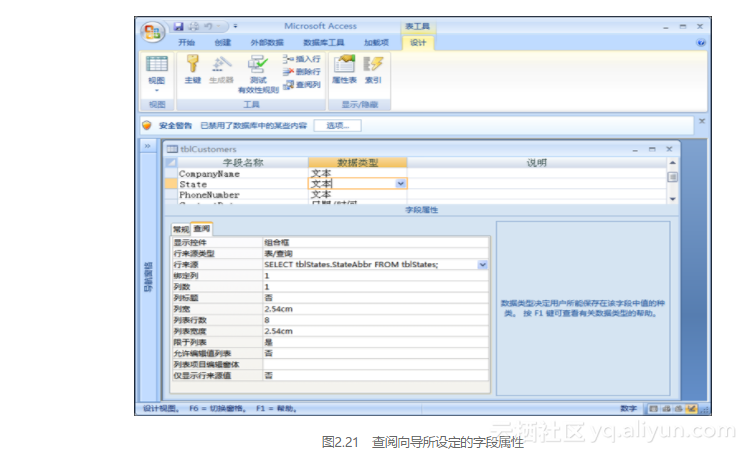Click the field grid scrollbar up arrow
The image size is (747, 454).
[x=673, y=162]
